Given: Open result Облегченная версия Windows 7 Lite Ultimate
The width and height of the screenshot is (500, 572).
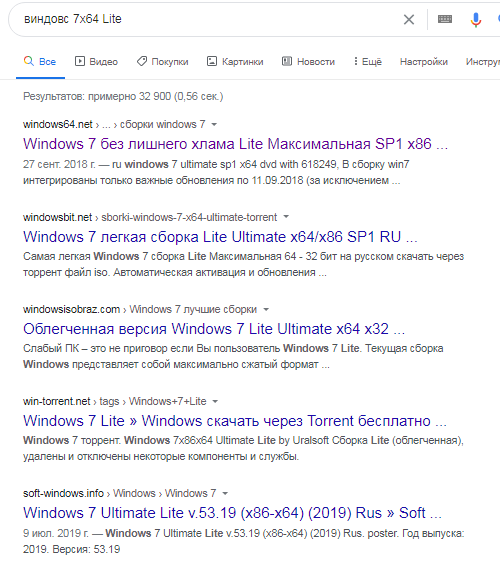Looking at the screenshot, I should click(214, 329).
